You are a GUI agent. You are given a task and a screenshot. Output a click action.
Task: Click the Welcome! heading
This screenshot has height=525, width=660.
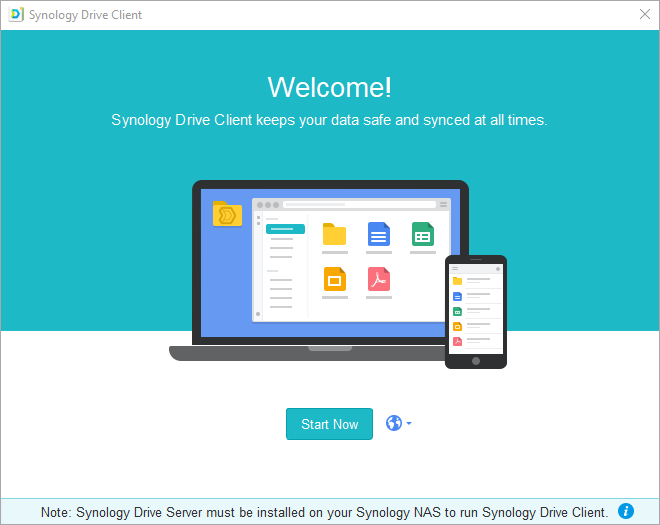(329, 87)
